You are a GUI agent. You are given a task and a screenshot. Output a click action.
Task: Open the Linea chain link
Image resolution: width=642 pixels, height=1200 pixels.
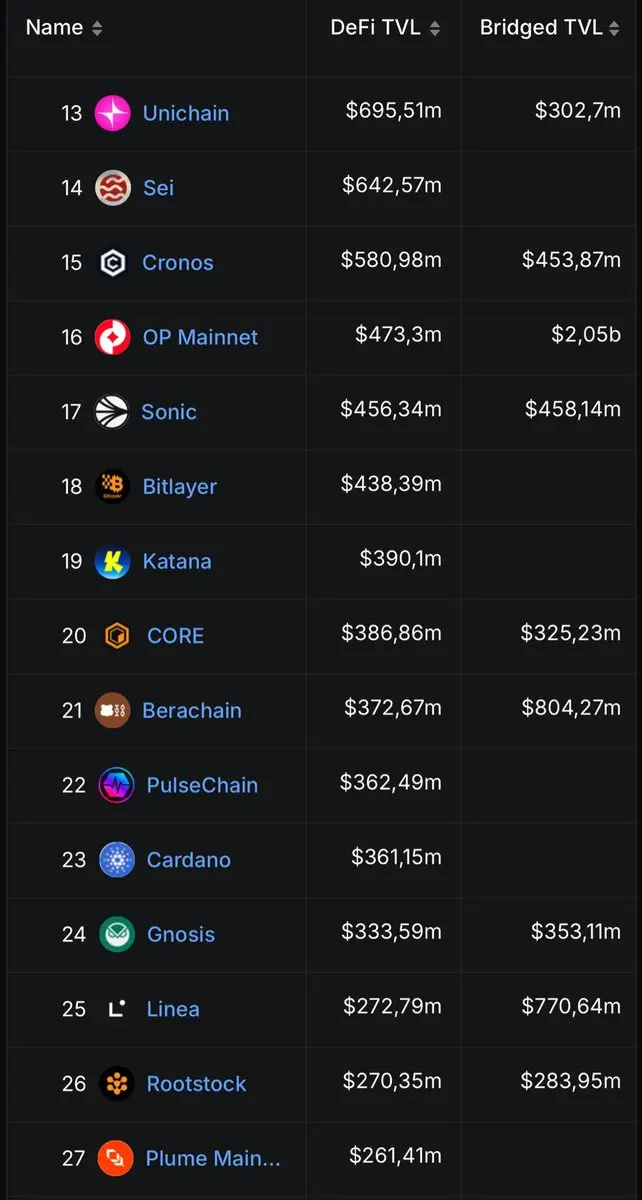[x=173, y=1009]
